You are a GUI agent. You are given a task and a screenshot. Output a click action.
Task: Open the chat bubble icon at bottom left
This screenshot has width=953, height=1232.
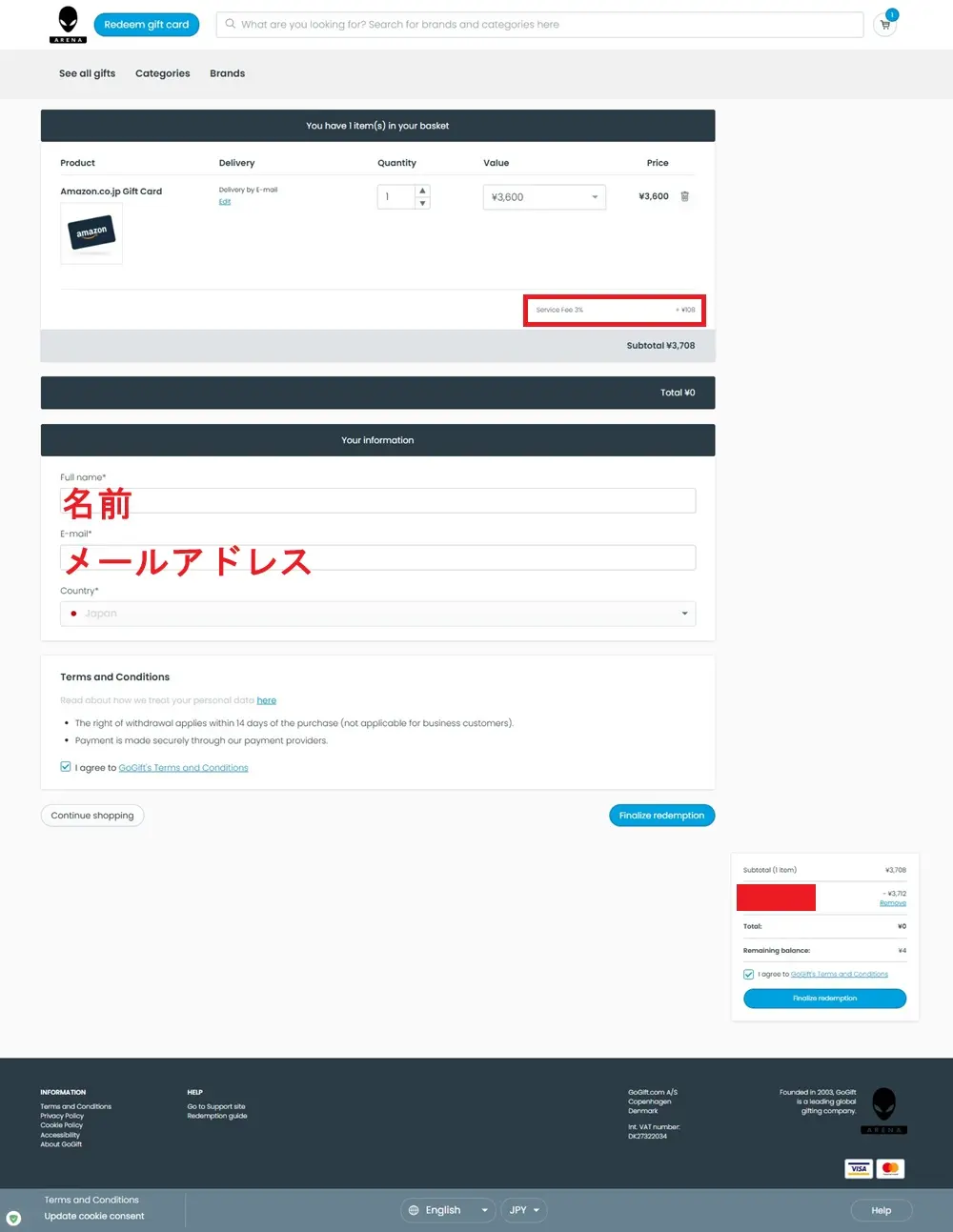pyautogui.click(x=12, y=1219)
